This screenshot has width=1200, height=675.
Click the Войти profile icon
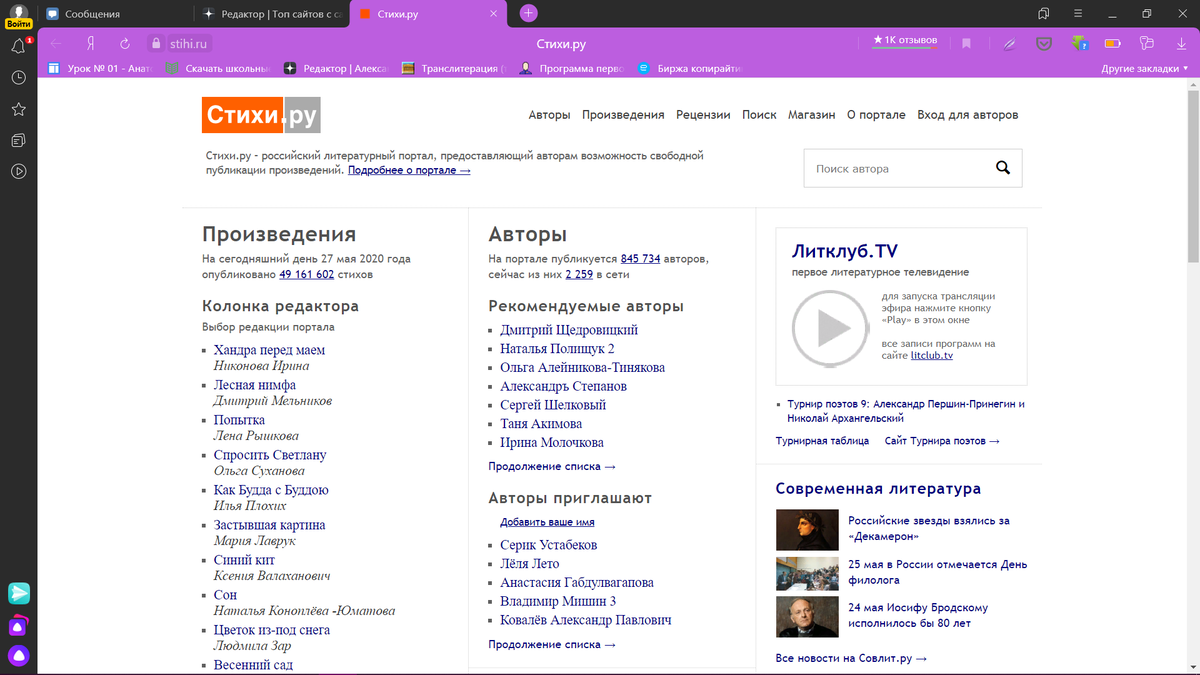[18, 16]
